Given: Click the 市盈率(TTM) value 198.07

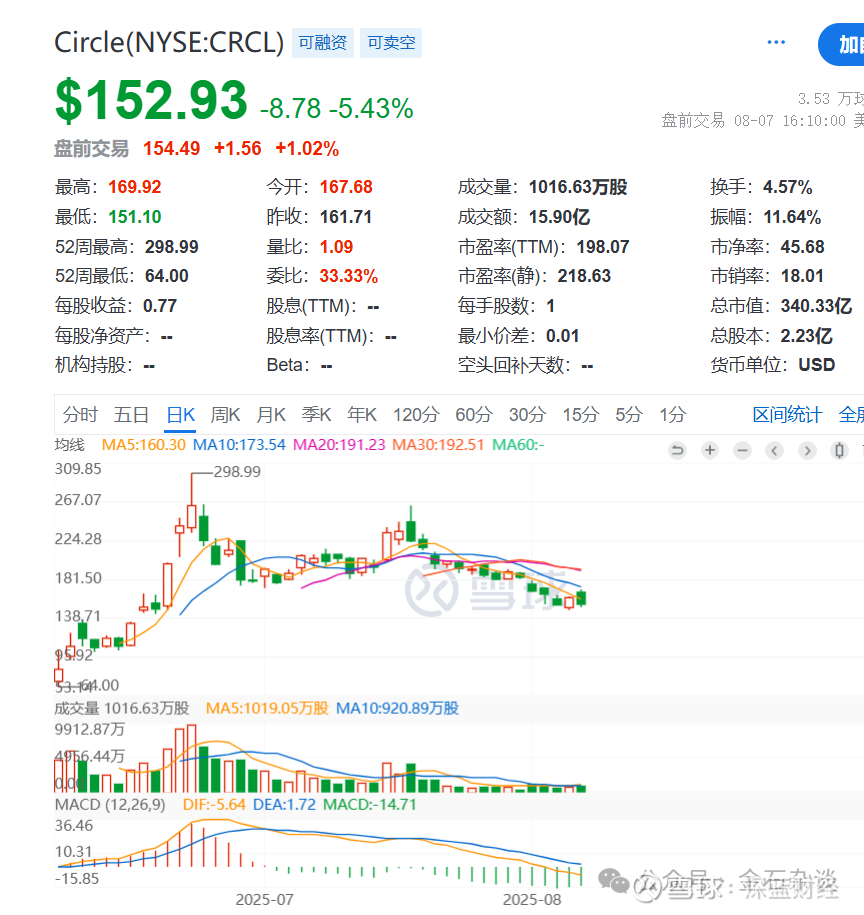Looking at the screenshot, I should click(x=603, y=247).
